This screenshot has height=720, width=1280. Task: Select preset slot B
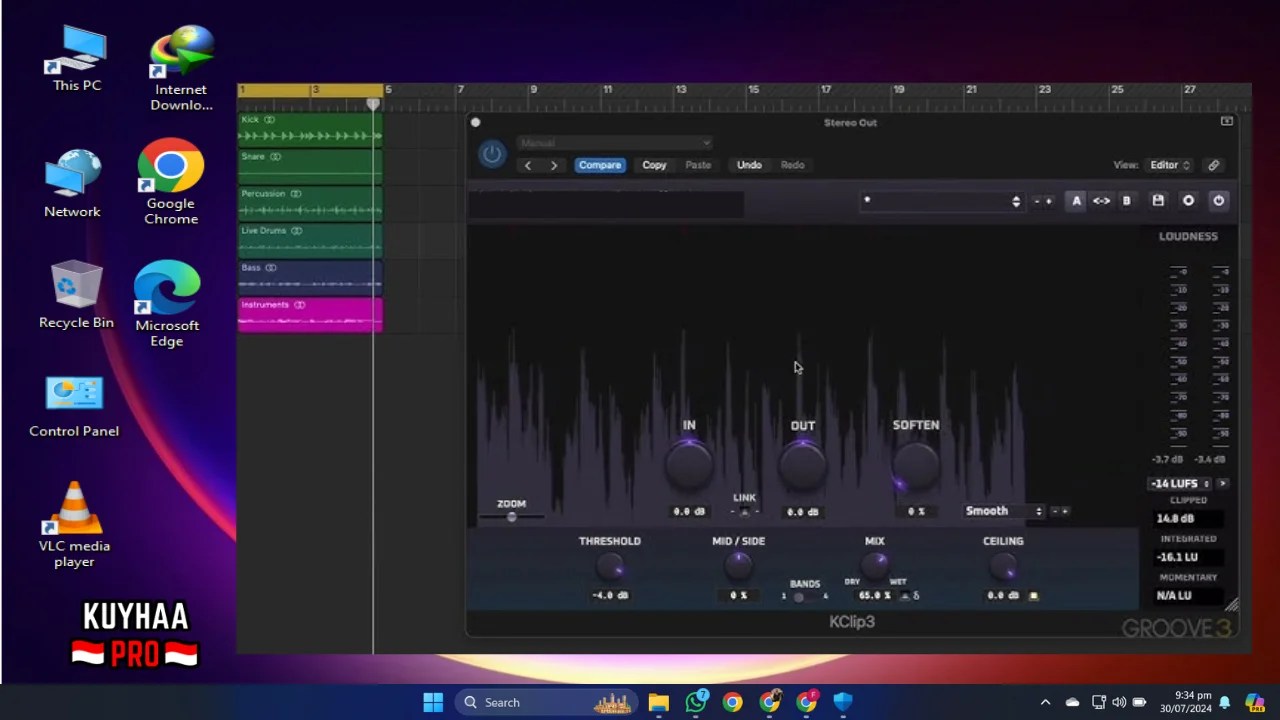pos(1126,201)
